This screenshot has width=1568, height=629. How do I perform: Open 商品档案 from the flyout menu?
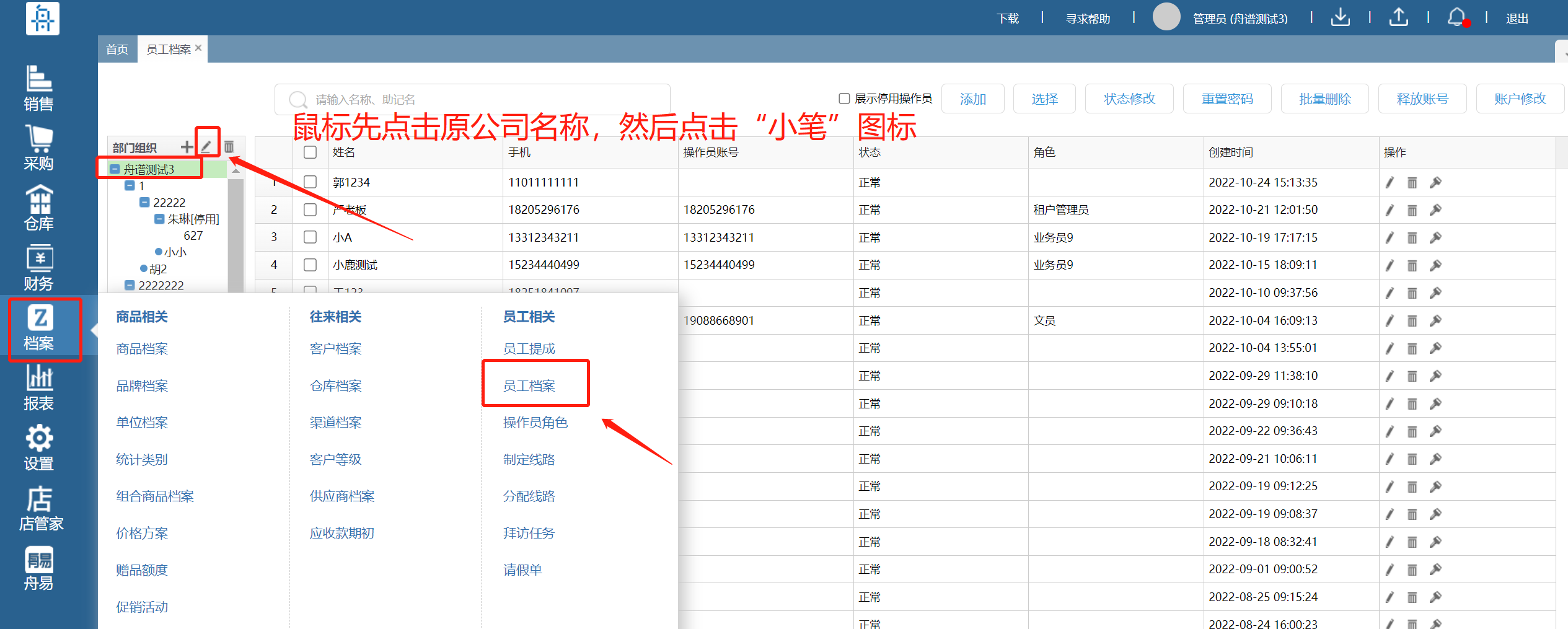142,348
